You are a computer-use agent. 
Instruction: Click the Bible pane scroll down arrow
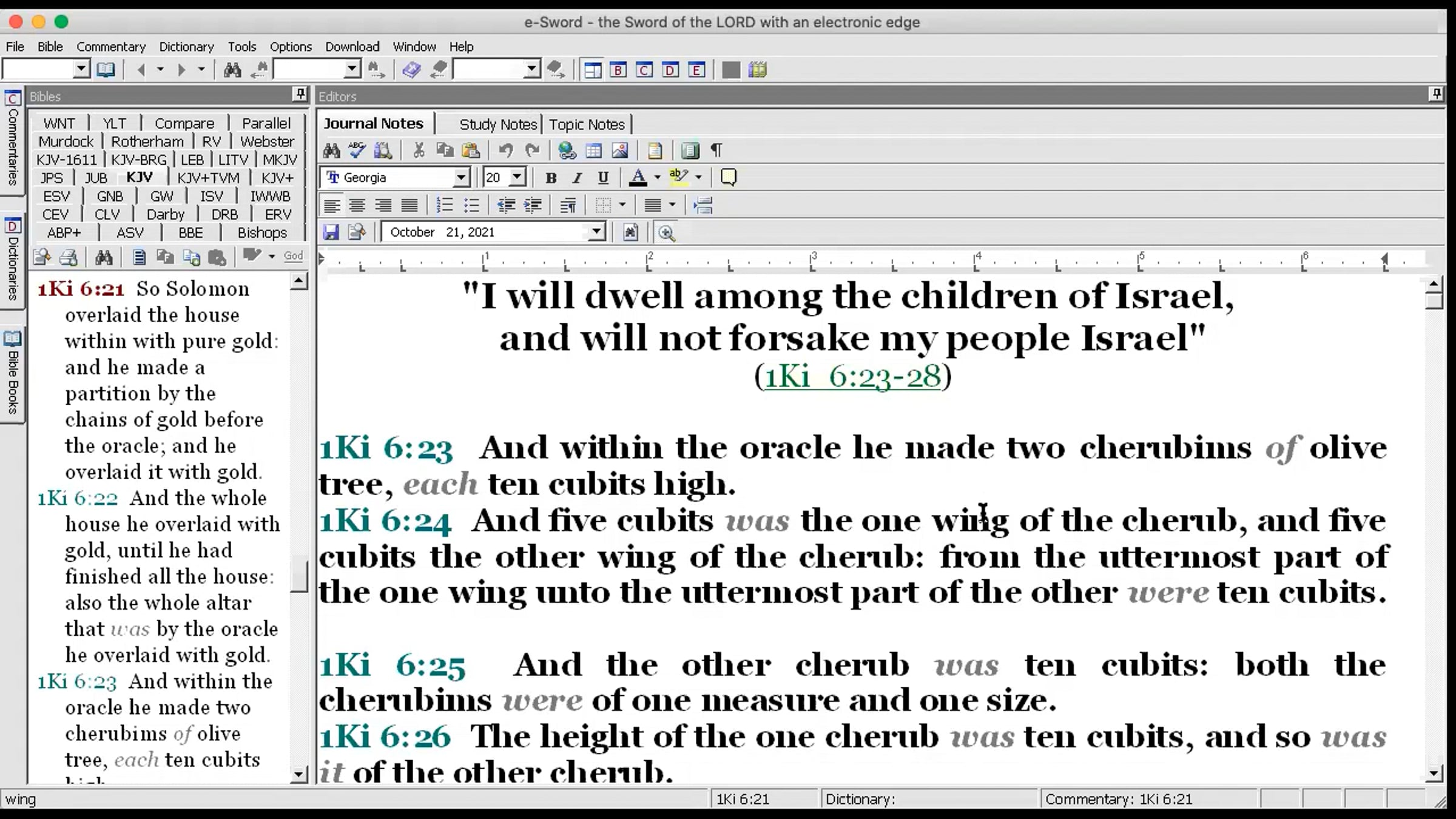coord(298,774)
